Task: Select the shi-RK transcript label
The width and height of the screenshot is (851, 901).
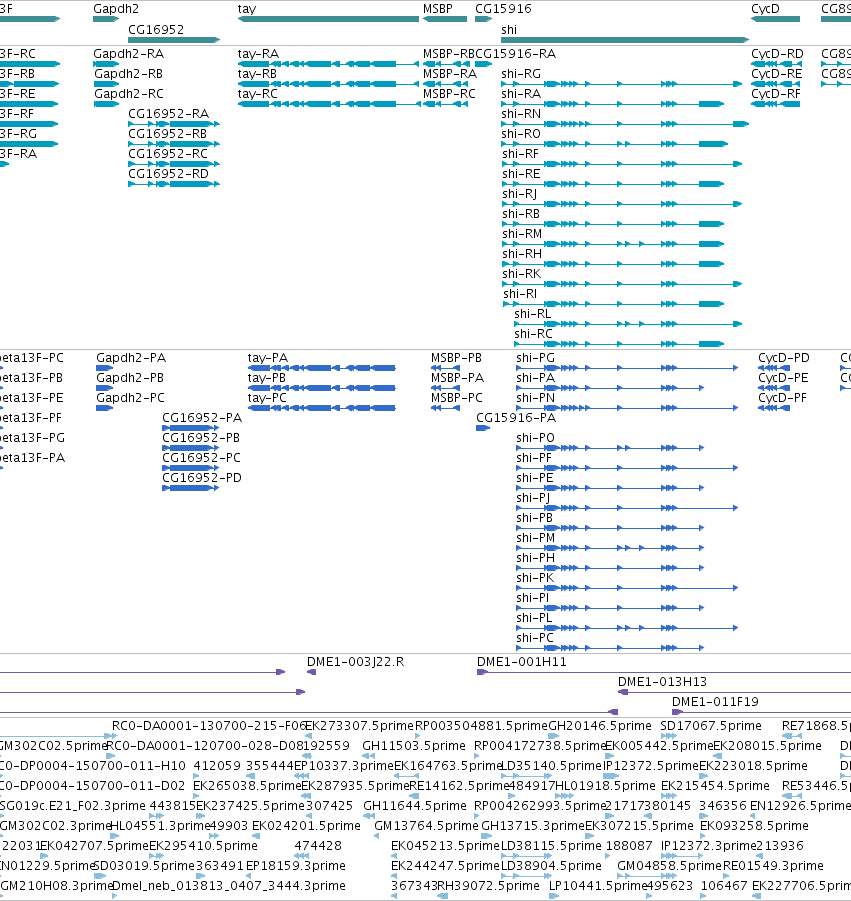Action: coord(521,274)
